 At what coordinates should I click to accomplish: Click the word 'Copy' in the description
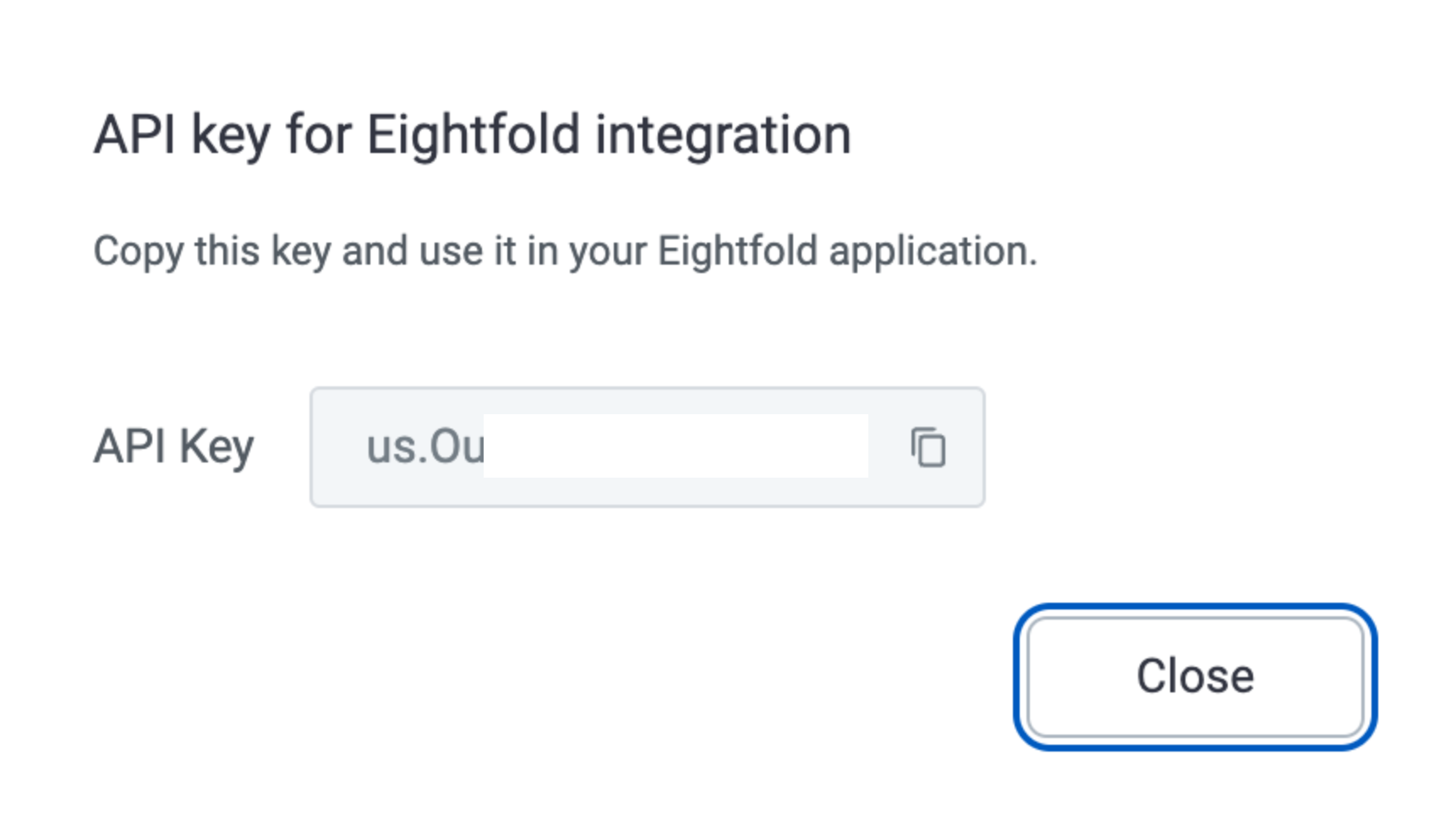(139, 252)
